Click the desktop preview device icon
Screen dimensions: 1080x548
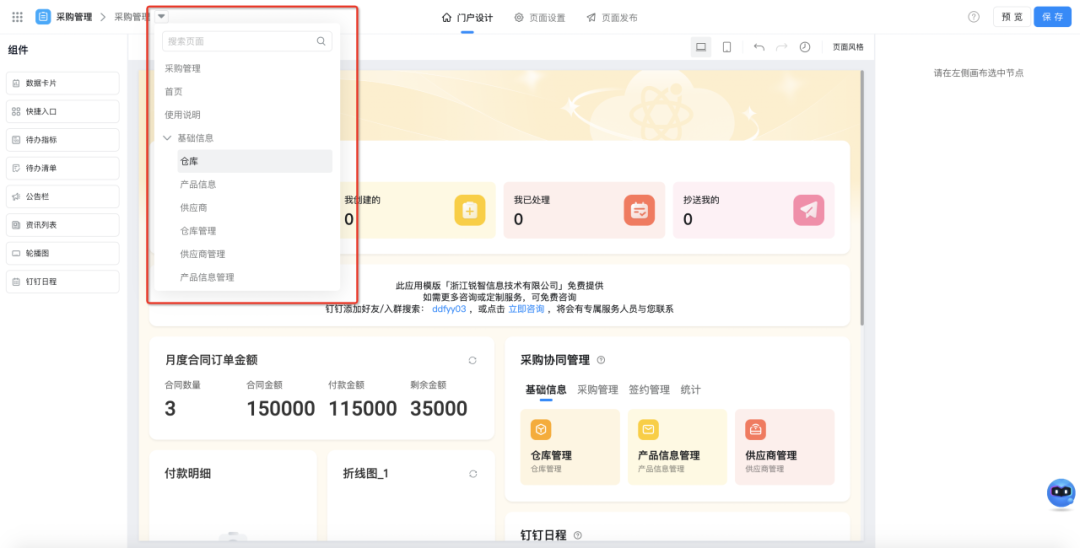point(701,47)
